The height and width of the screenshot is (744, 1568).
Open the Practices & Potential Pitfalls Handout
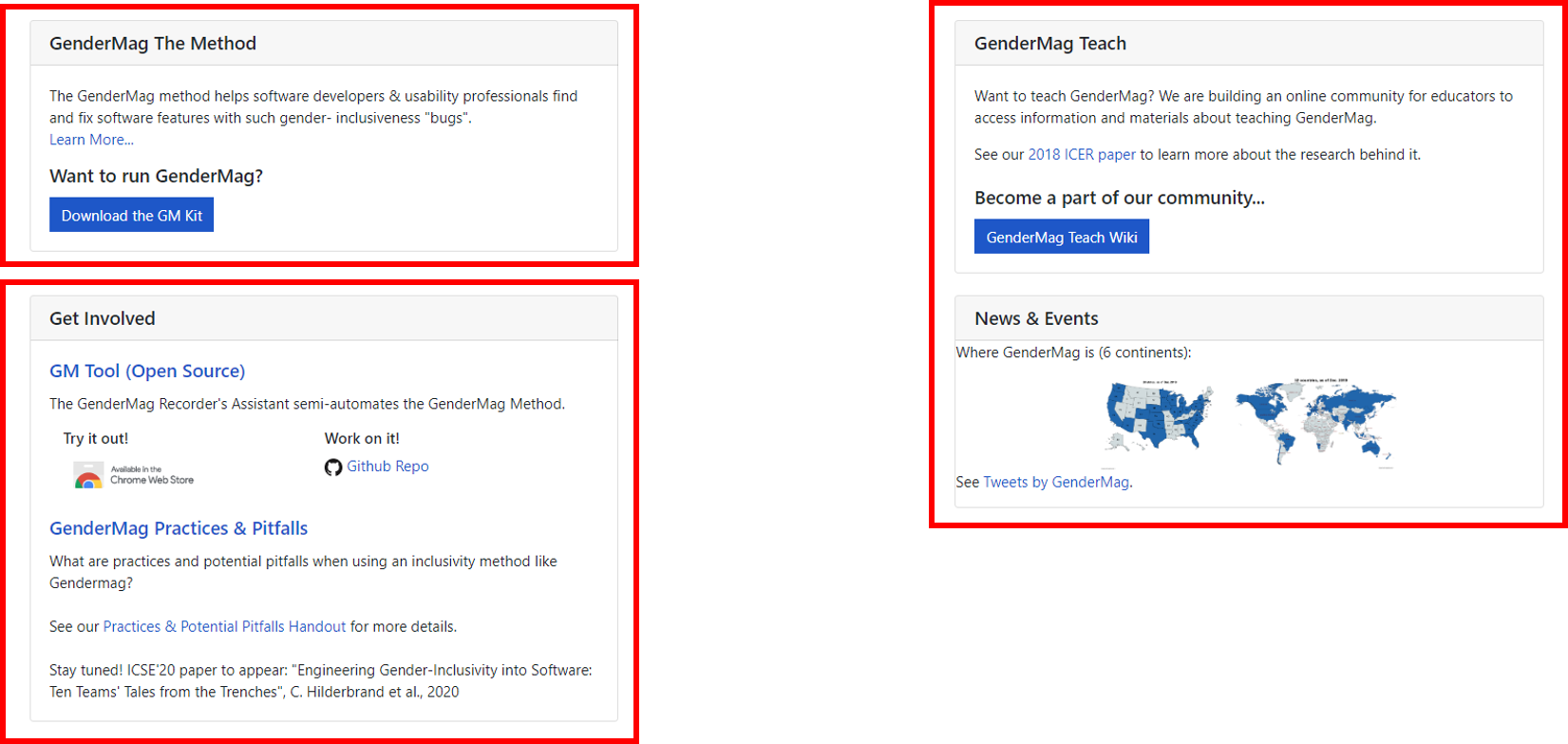click(x=224, y=627)
